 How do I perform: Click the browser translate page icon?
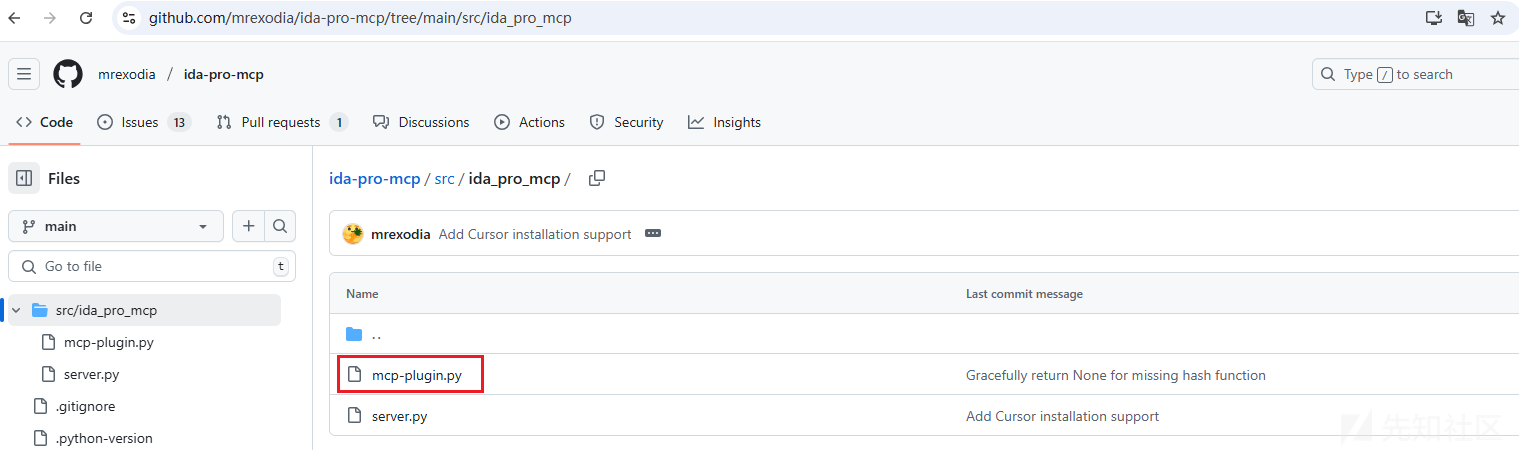pos(1465,18)
